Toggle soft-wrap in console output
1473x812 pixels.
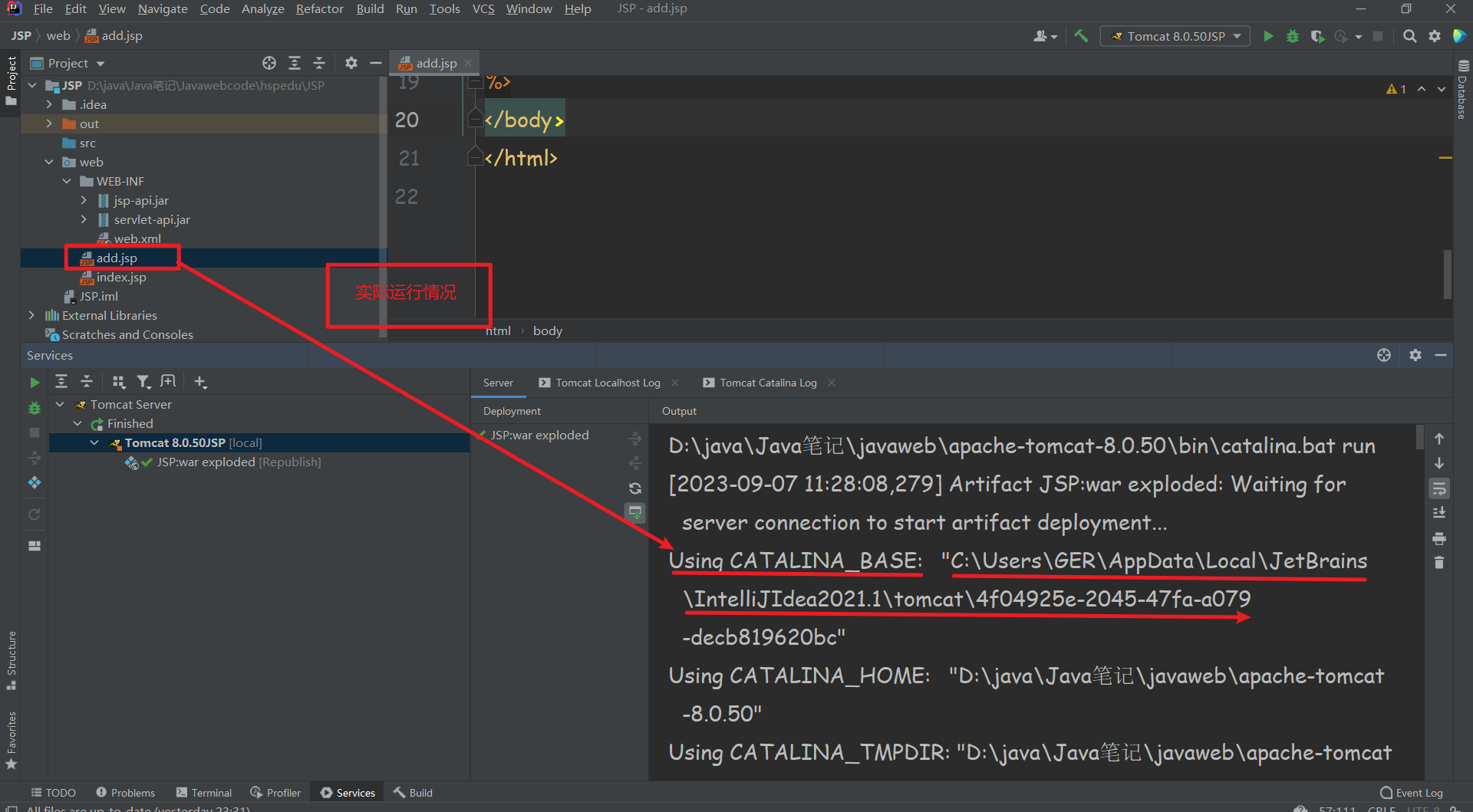pos(1439,488)
